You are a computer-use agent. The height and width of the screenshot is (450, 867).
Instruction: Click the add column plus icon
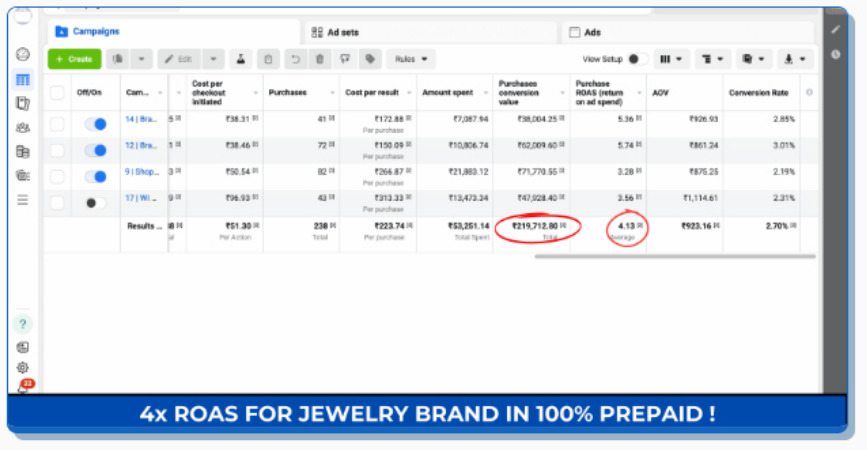coord(809,92)
